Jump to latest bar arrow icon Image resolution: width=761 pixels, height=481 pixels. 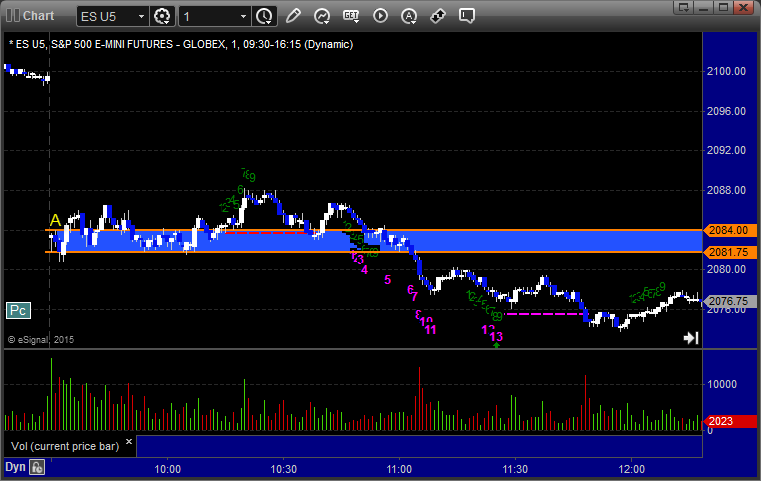point(690,338)
